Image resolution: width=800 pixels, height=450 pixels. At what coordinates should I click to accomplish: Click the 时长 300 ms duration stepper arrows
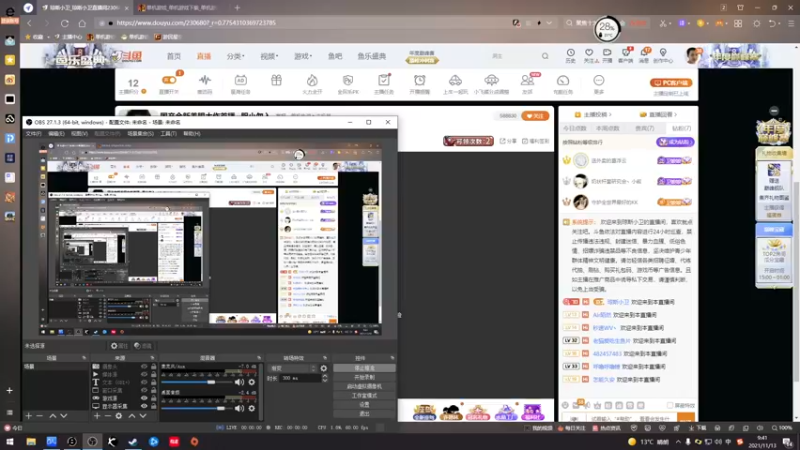click(x=324, y=378)
